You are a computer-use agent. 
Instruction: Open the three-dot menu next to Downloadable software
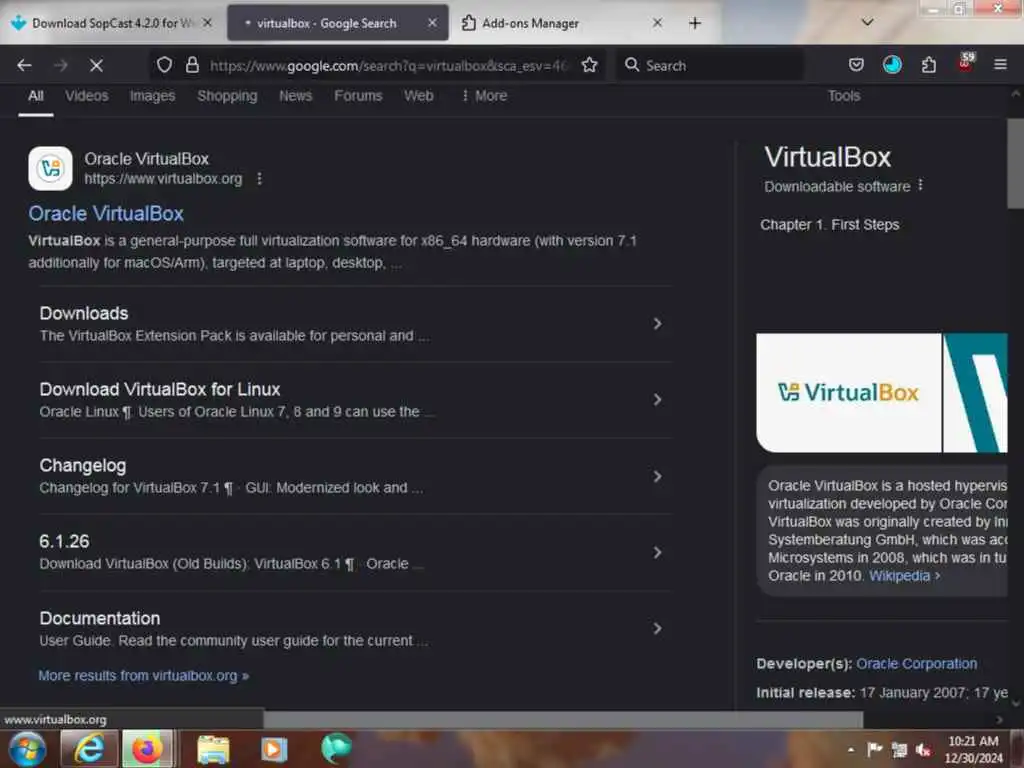(920, 185)
